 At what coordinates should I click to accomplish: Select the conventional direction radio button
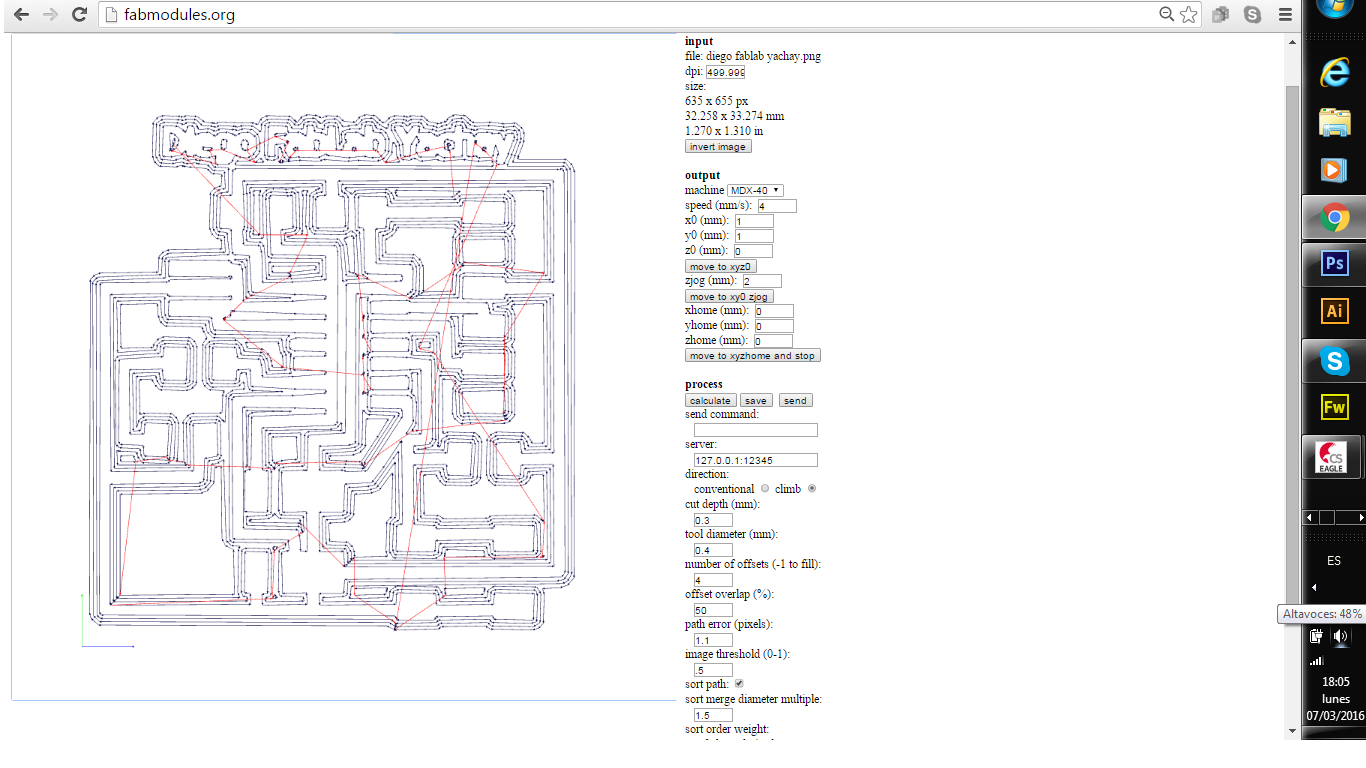[765, 488]
